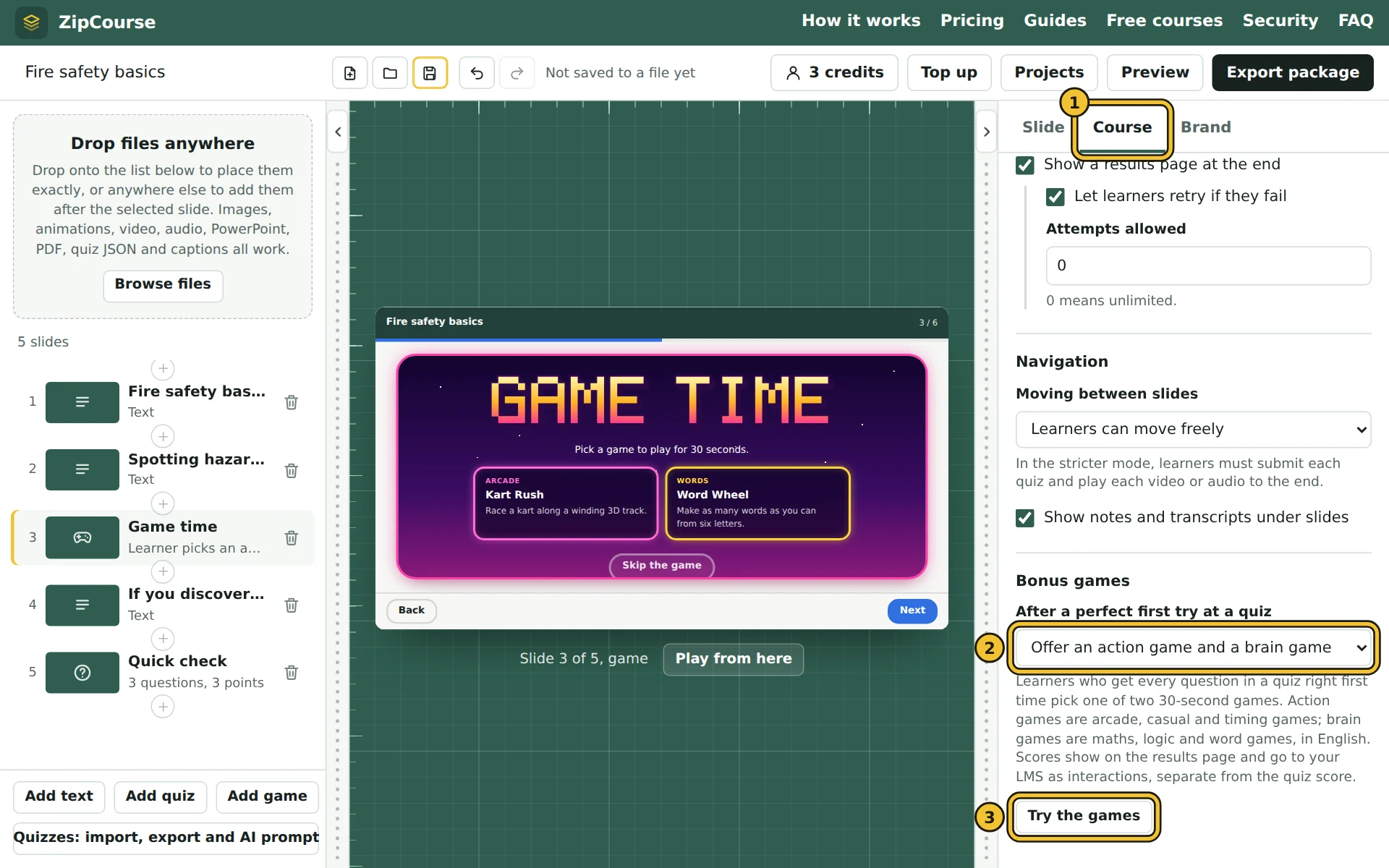Click the save disk icon
1389x868 pixels.
click(x=430, y=73)
